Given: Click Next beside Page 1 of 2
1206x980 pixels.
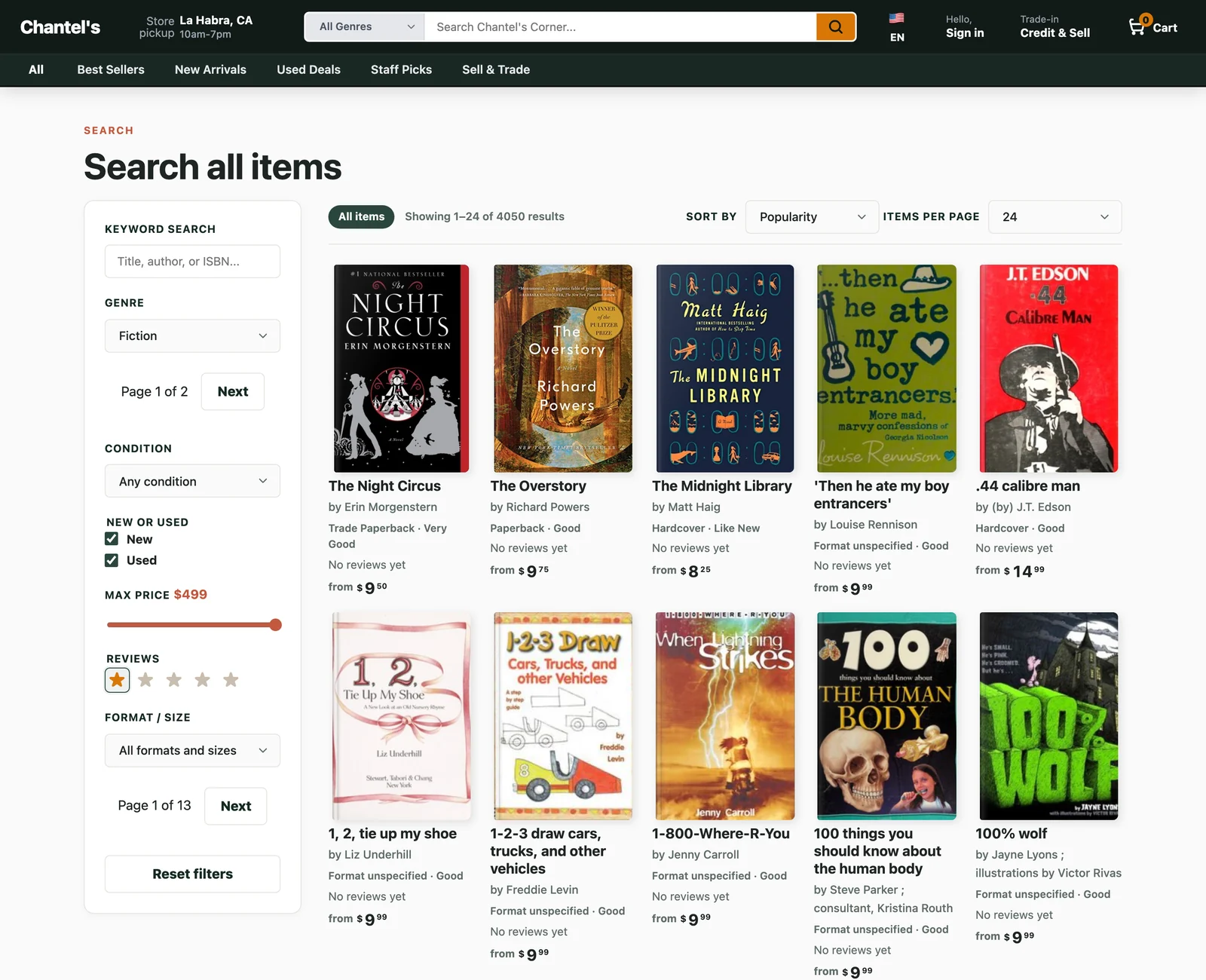Looking at the screenshot, I should 233,392.
